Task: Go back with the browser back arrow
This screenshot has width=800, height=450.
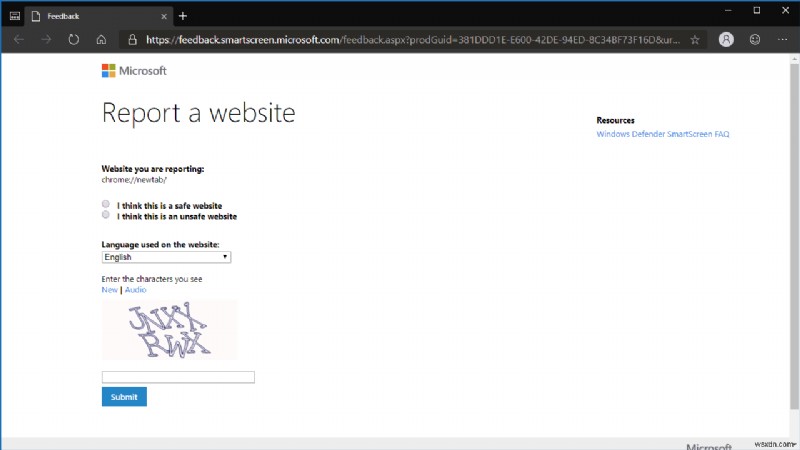Action: 19,39
